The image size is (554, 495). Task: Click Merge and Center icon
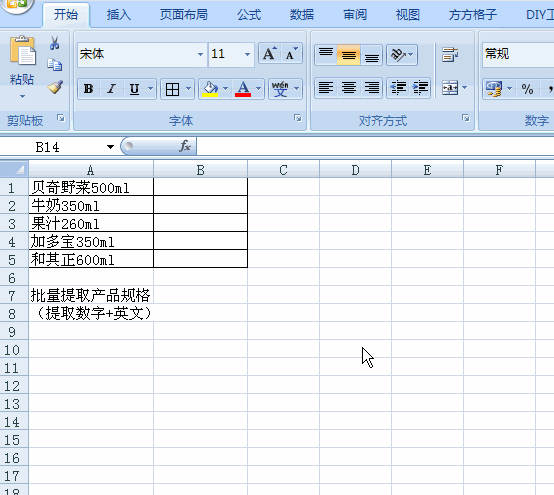[x=450, y=88]
